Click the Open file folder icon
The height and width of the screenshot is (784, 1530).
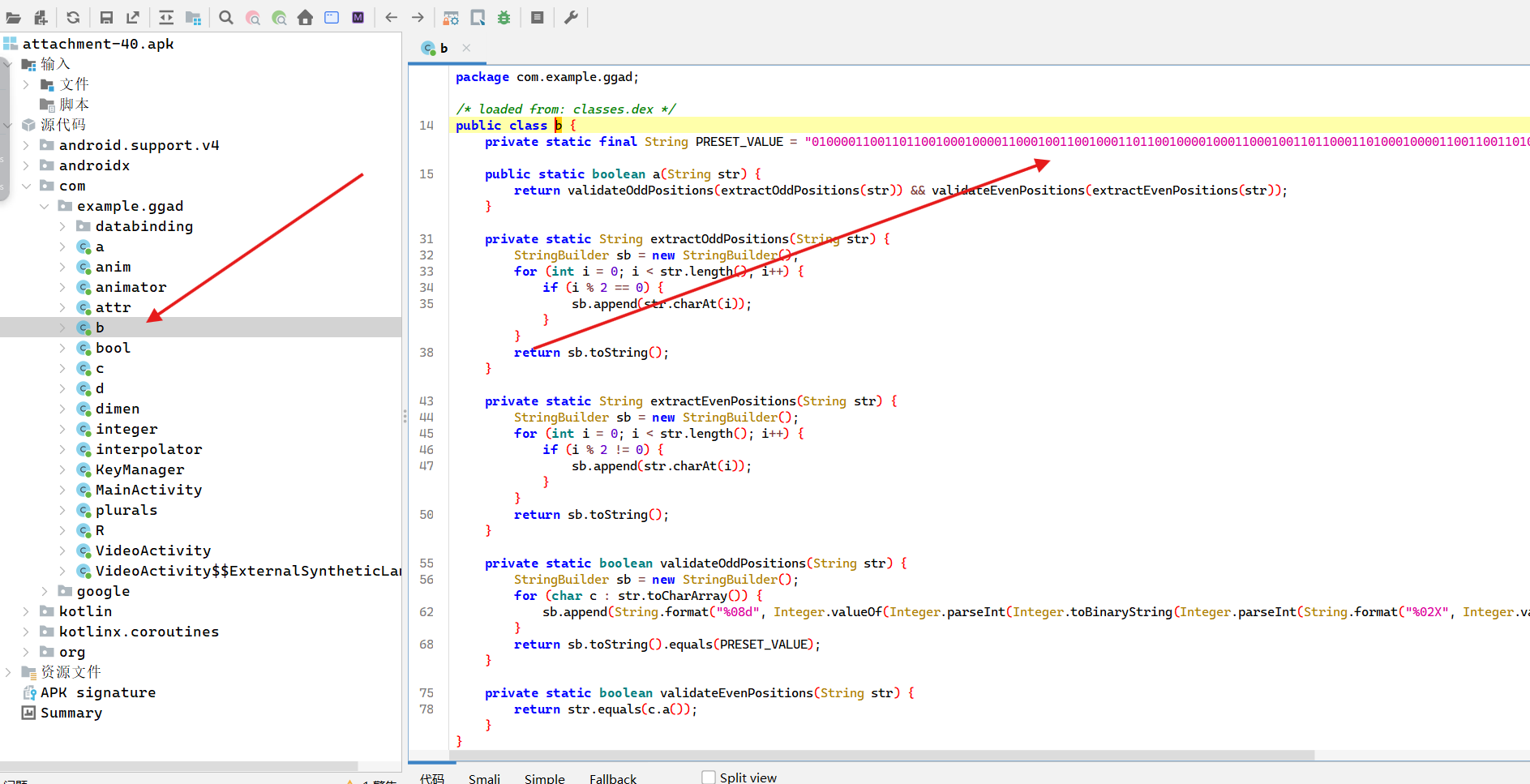click(14, 17)
